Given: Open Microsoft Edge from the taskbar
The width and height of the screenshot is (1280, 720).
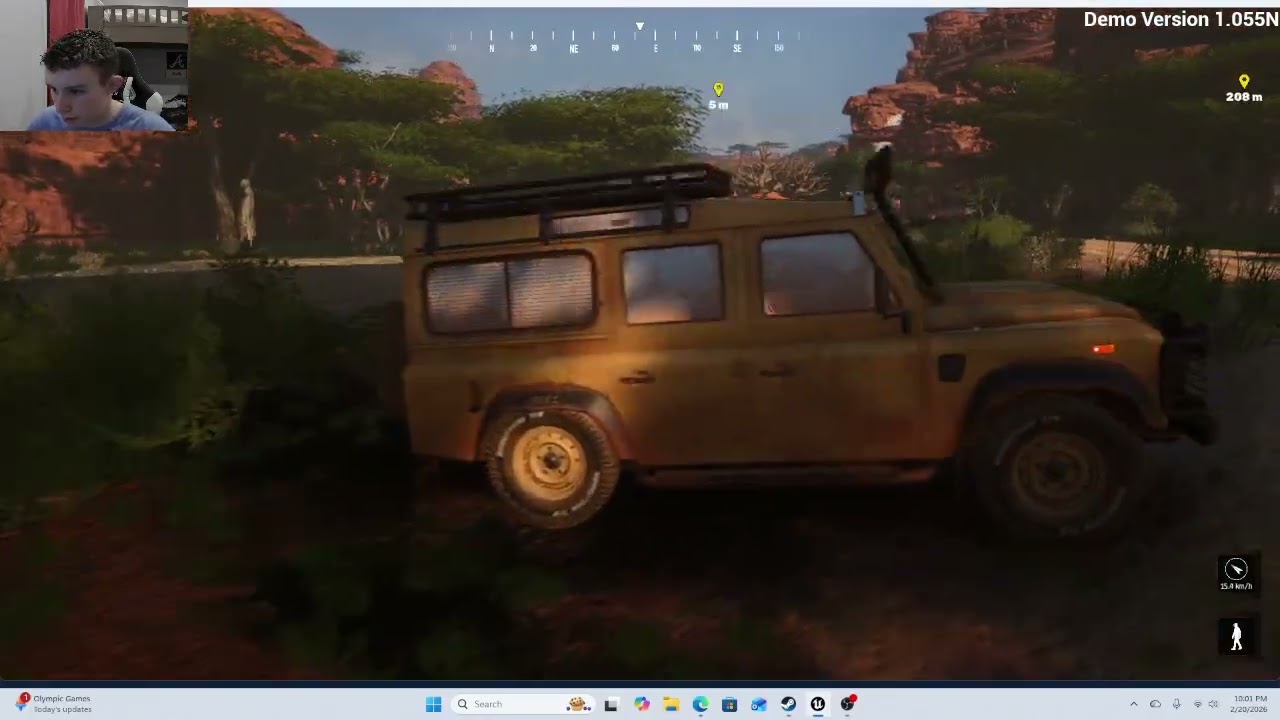Looking at the screenshot, I should 700,704.
